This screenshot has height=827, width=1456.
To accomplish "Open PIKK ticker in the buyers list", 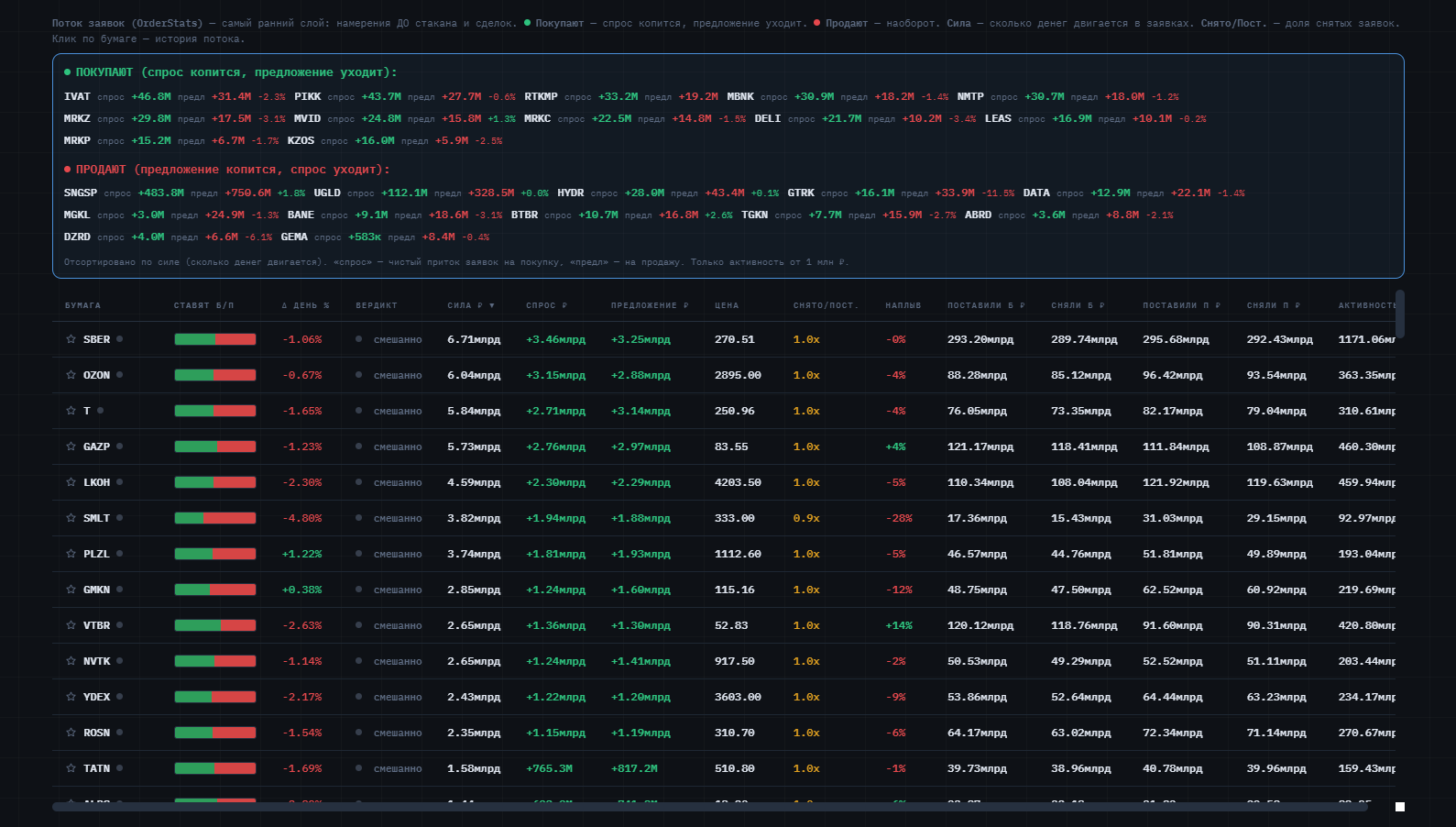I will [308, 96].
